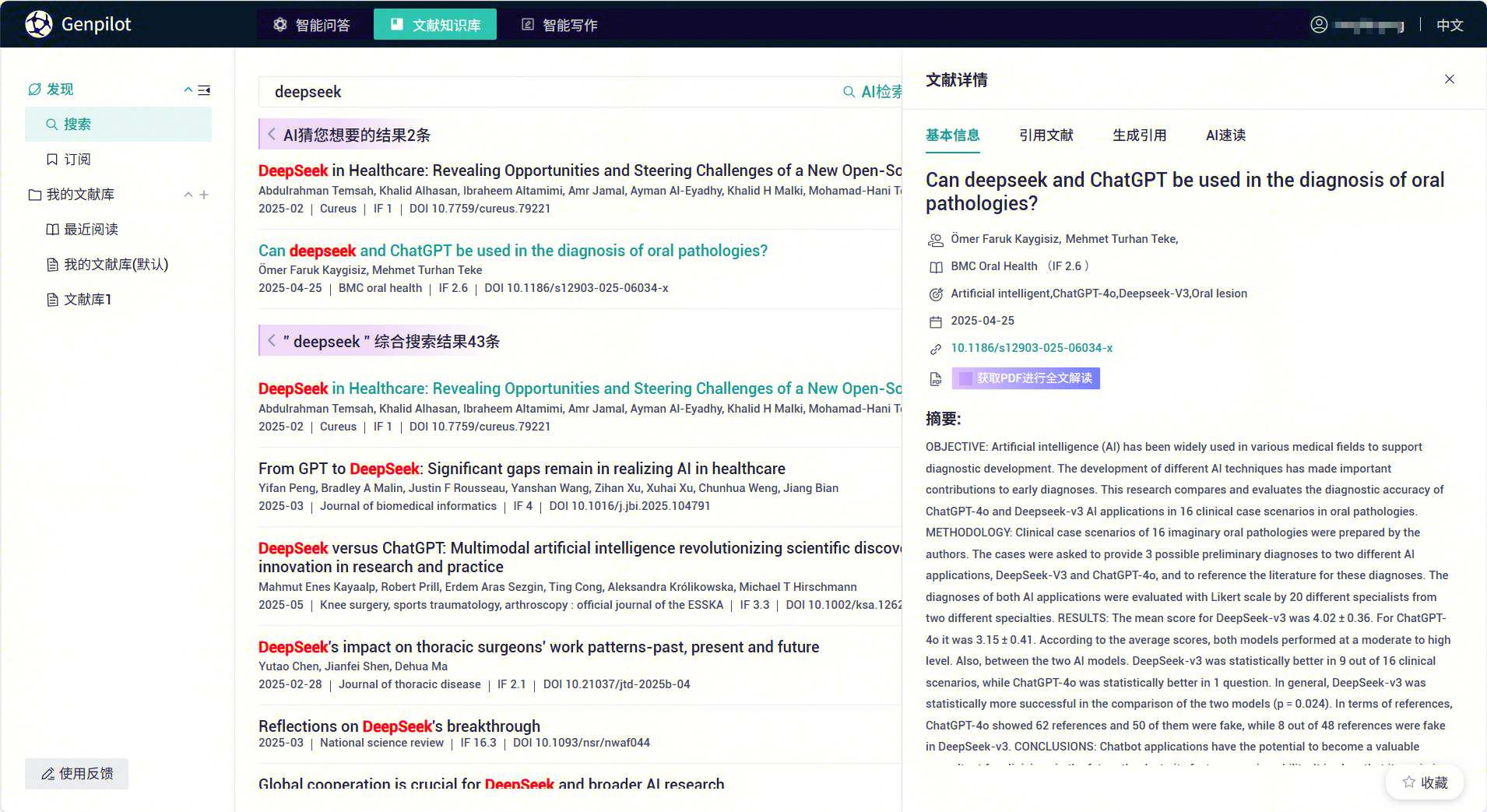The height and width of the screenshot is (812, 1487).
Task: Open DOI link 10.1186/s12903-025-06034-x
Action: [x=1032, y=348]
